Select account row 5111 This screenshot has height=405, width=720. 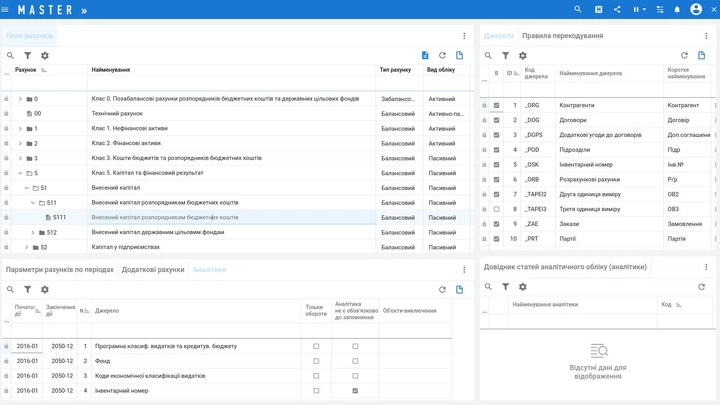(236, 217)
